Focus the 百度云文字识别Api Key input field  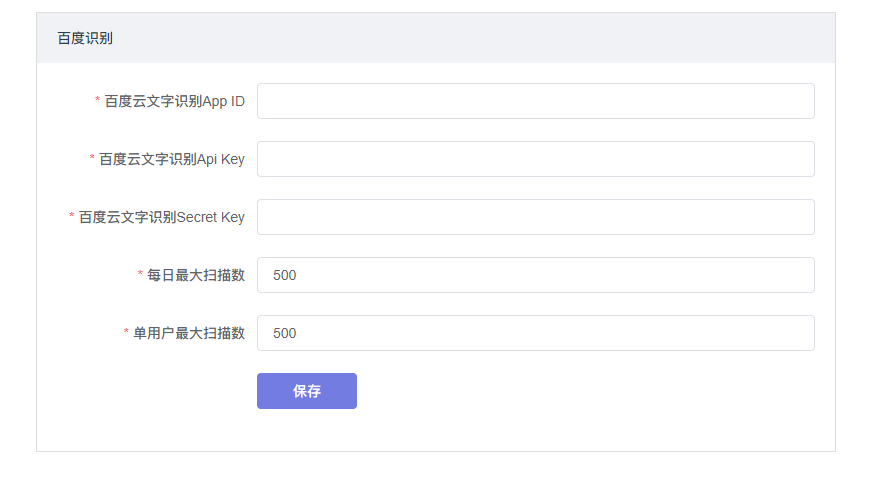click(x=535, y=159)
